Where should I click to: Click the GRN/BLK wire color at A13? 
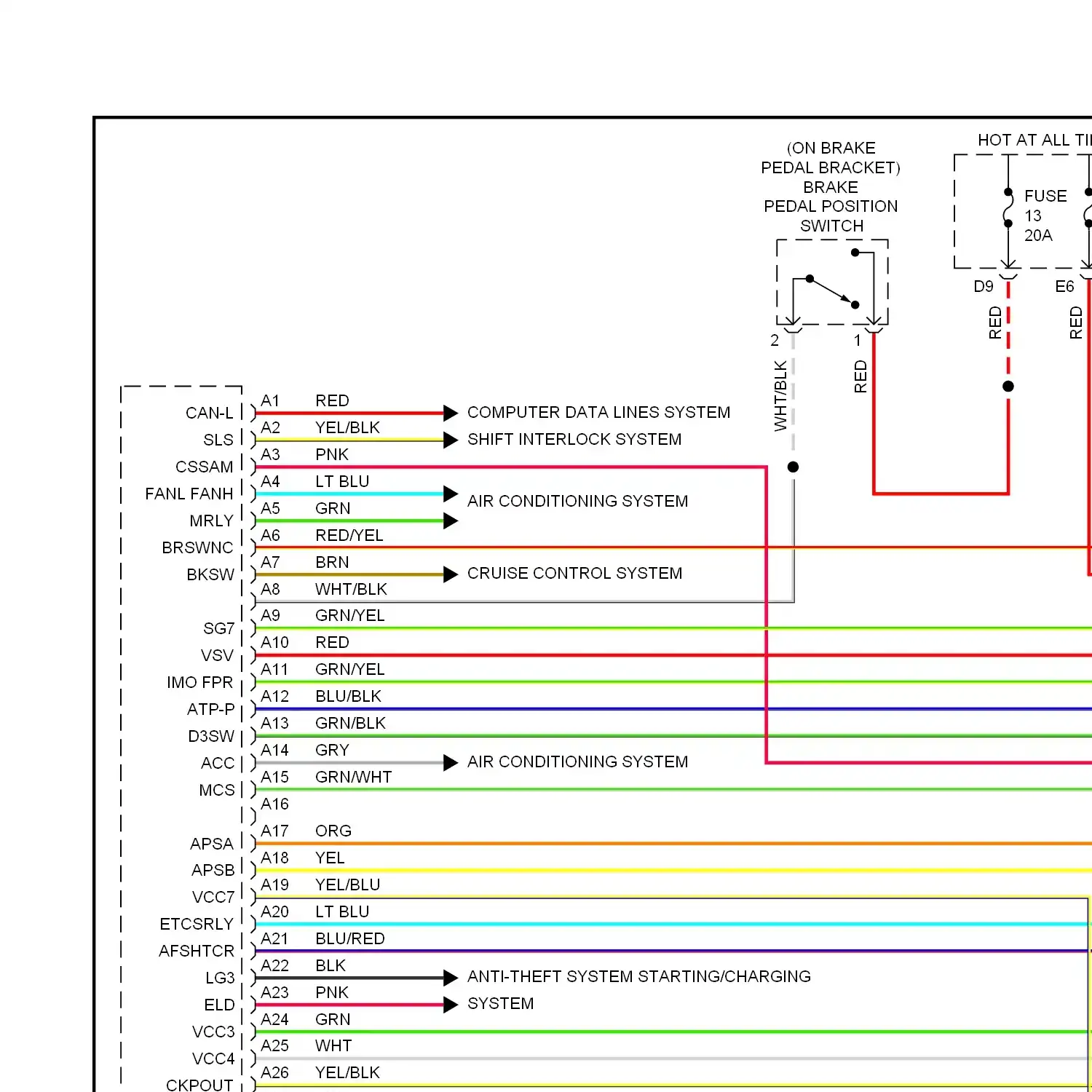click(350, 724)
